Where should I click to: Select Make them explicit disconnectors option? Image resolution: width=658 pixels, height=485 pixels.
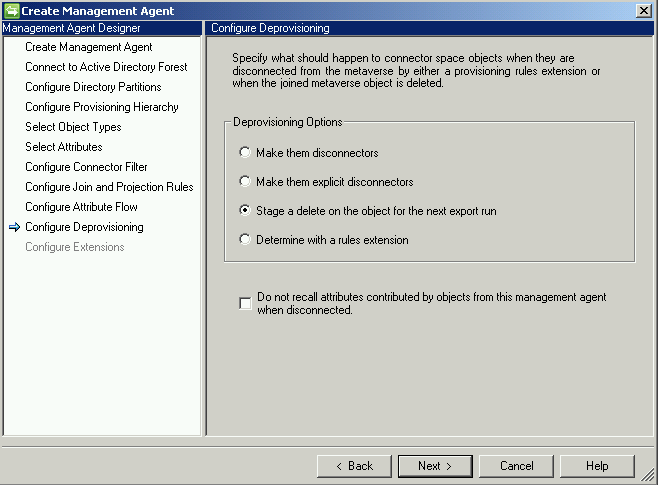coord(245,181)
